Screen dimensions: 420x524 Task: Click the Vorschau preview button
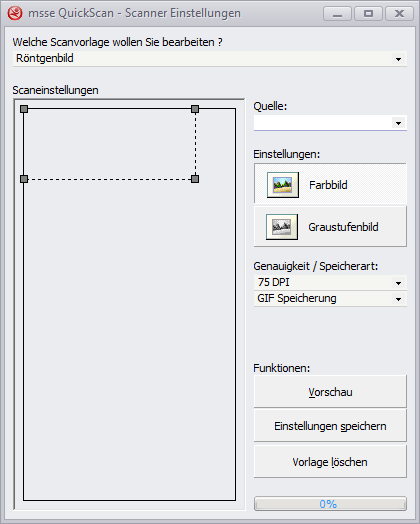330,391
